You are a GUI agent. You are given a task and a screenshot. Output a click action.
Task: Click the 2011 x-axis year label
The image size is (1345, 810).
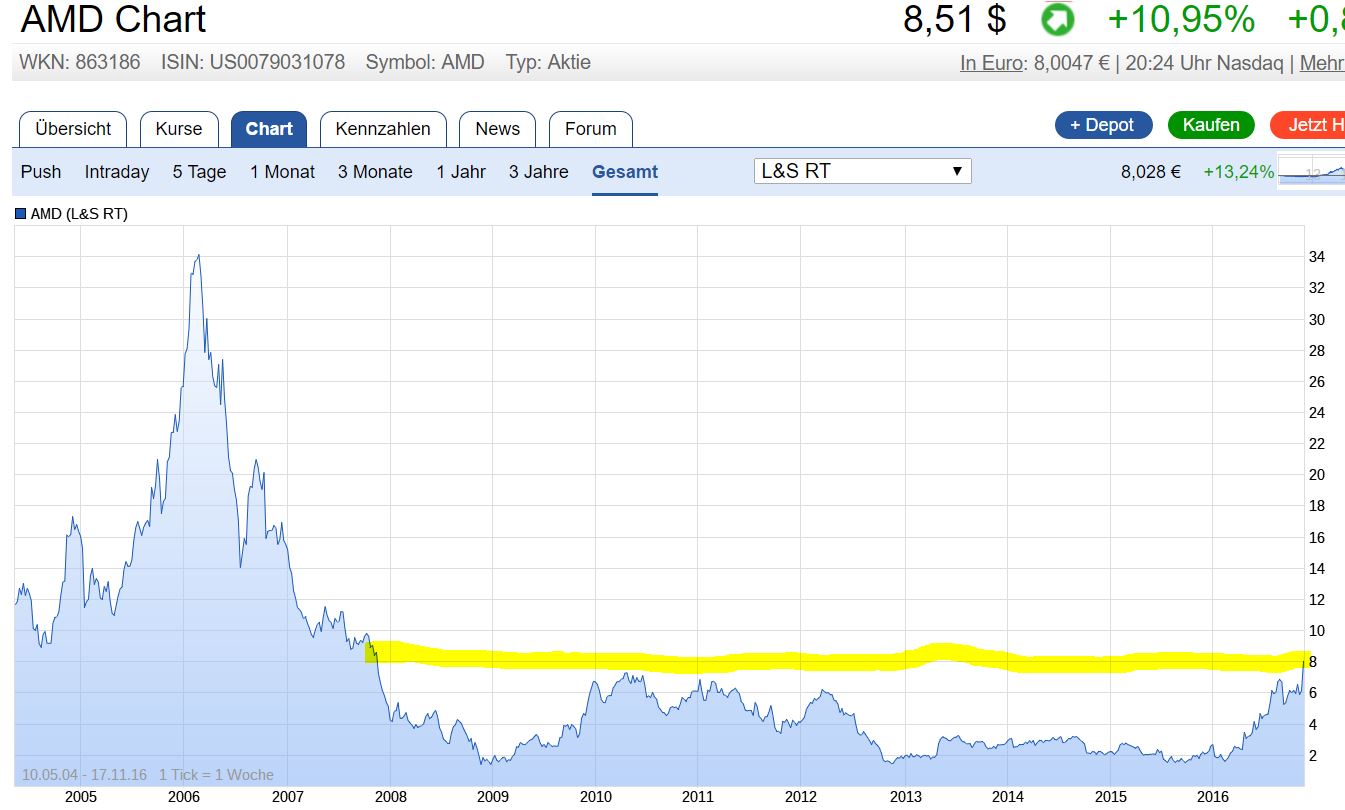[x=698, y=797]
